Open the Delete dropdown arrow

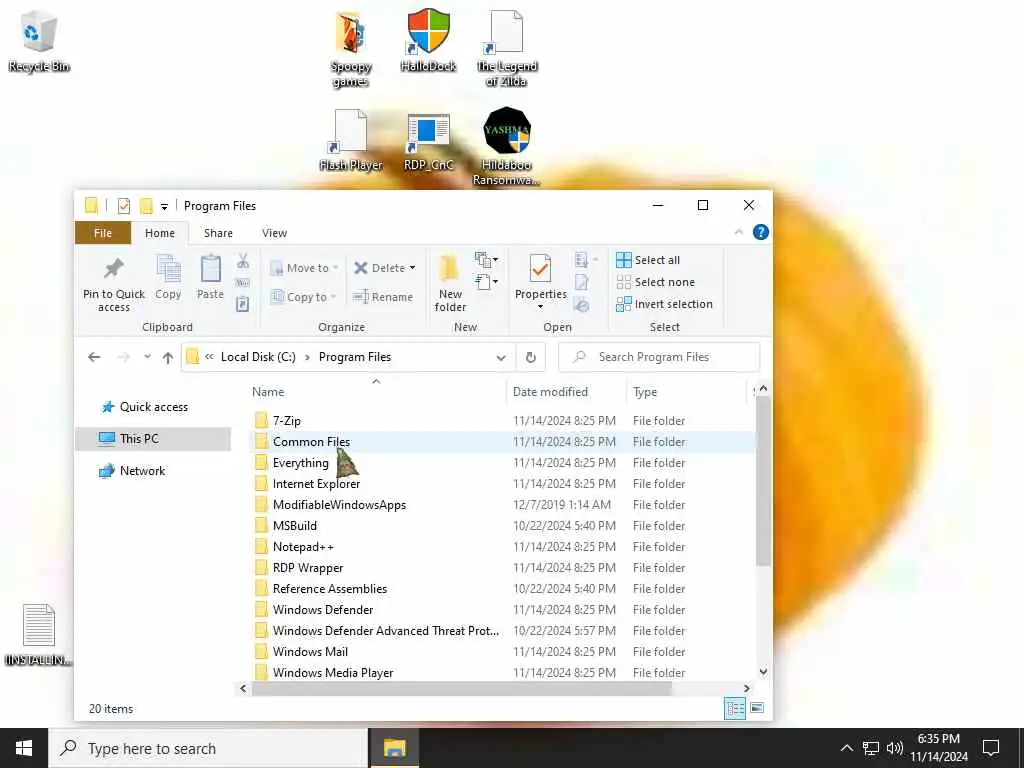pos(413,268)
